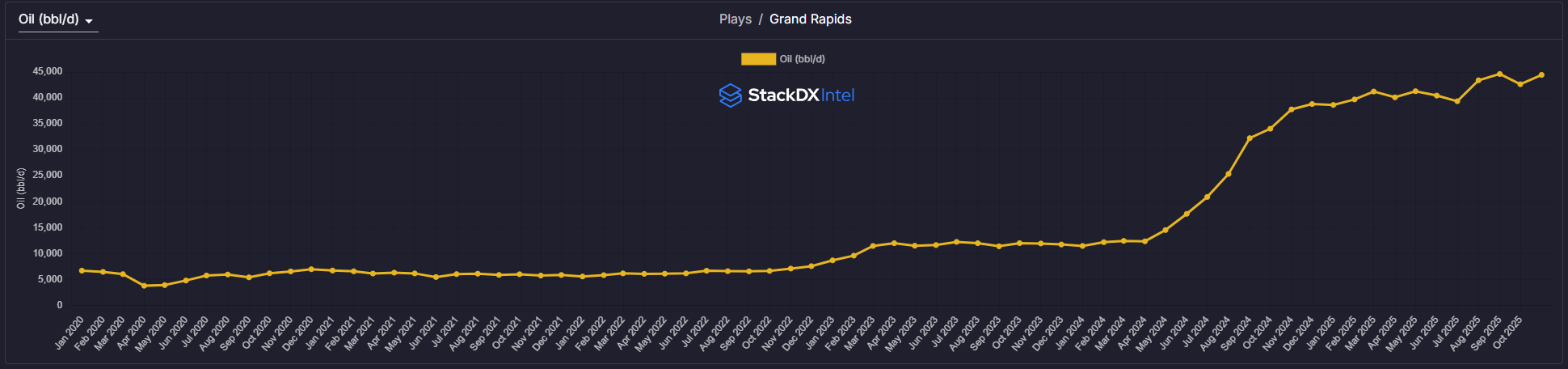
Task: Open the Oil (bbl/d) metric dropdown
Action: (x=49, y=19)
